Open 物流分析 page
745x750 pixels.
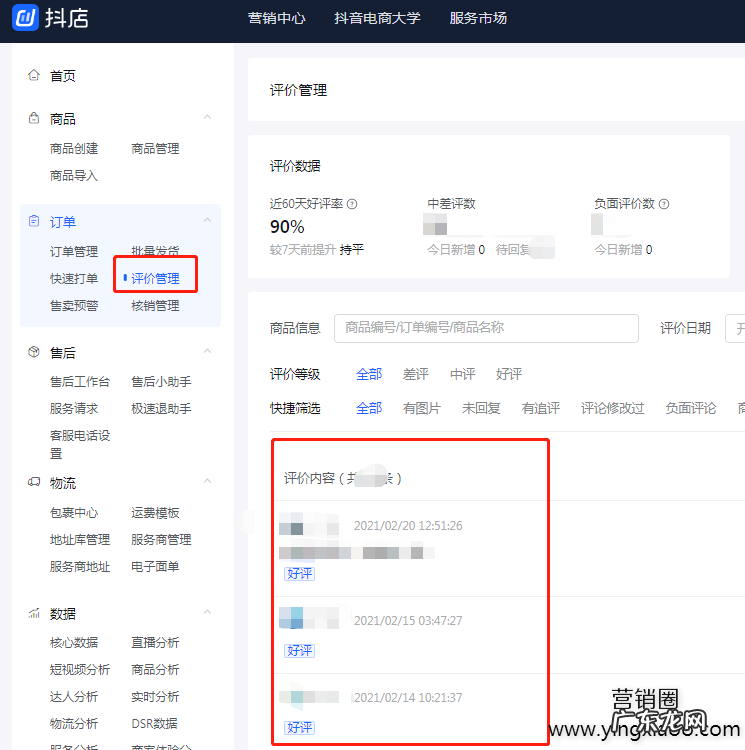74,723
